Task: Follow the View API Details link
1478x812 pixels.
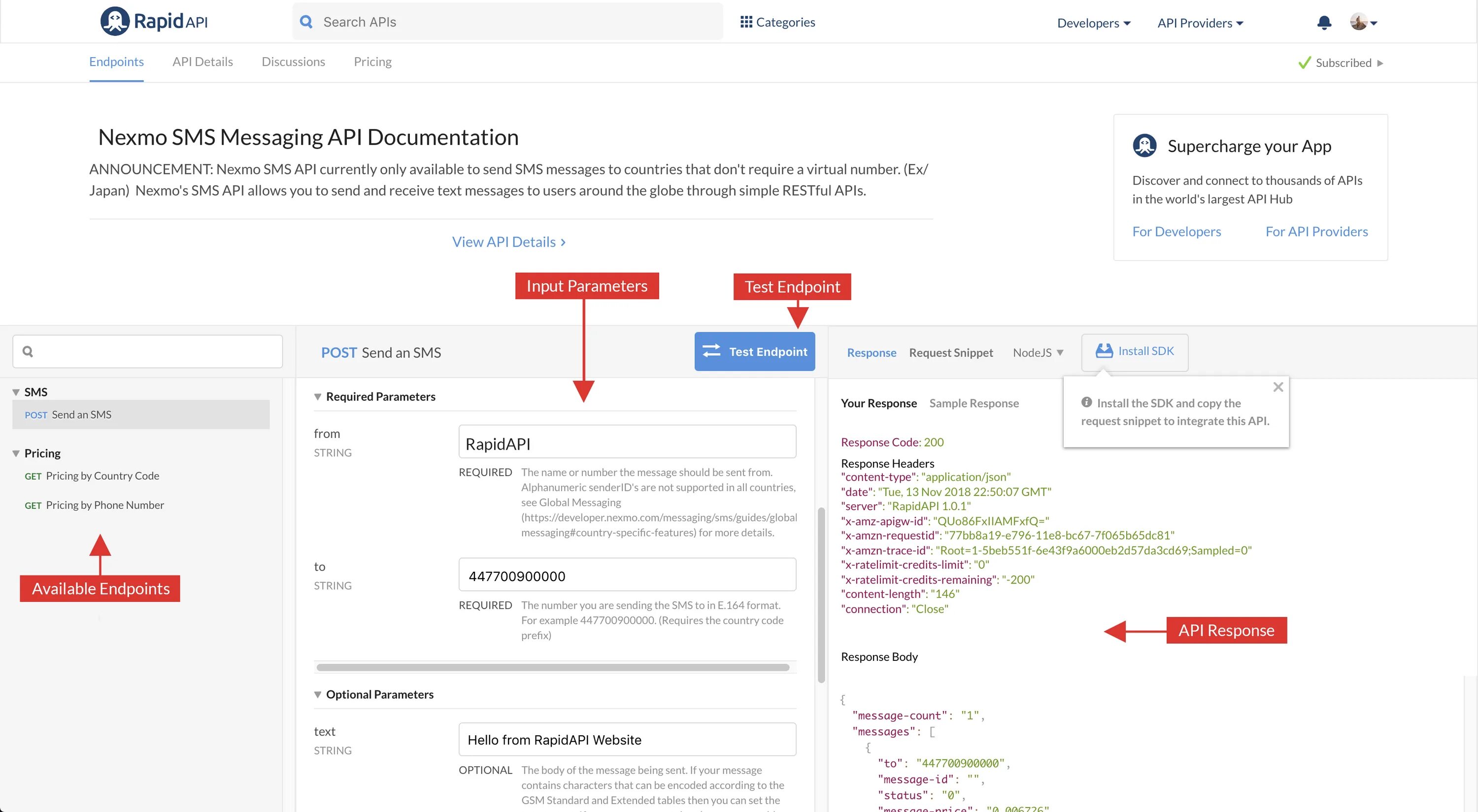Action: coord(508,242)
